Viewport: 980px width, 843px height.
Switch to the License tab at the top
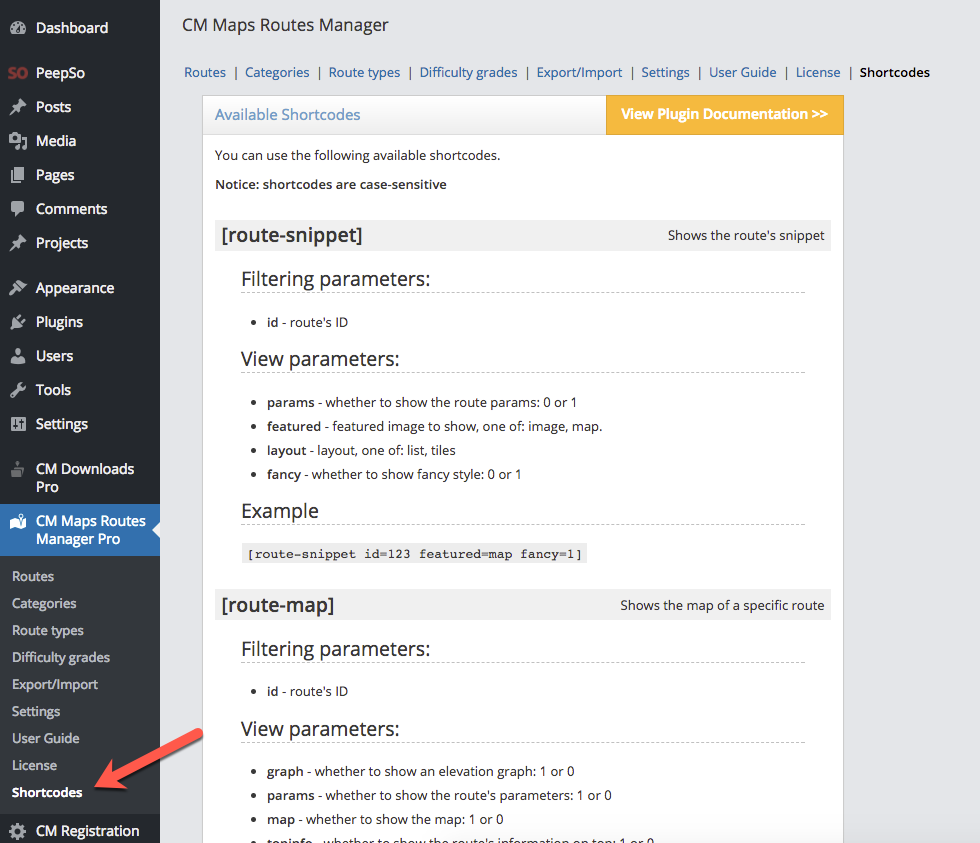pyautogui.click(x=818, y=72)
